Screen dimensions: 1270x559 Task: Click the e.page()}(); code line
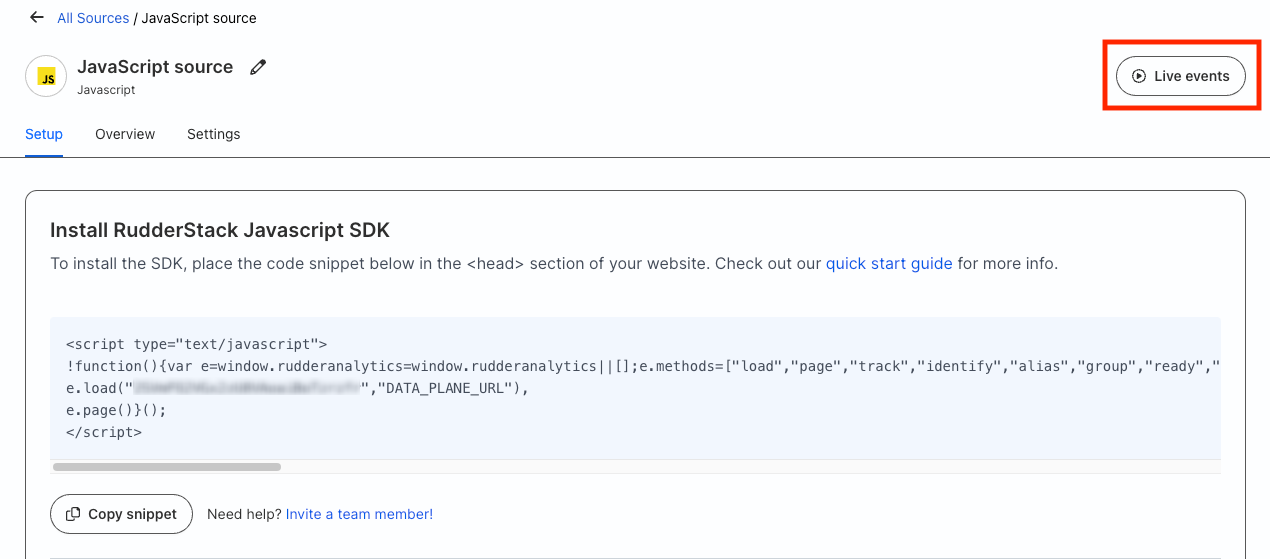116,410
